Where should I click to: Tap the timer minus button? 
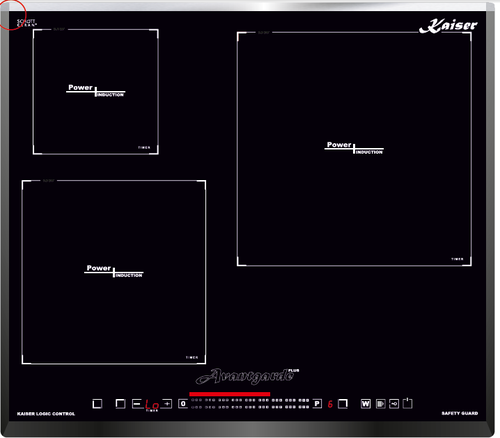137,404
